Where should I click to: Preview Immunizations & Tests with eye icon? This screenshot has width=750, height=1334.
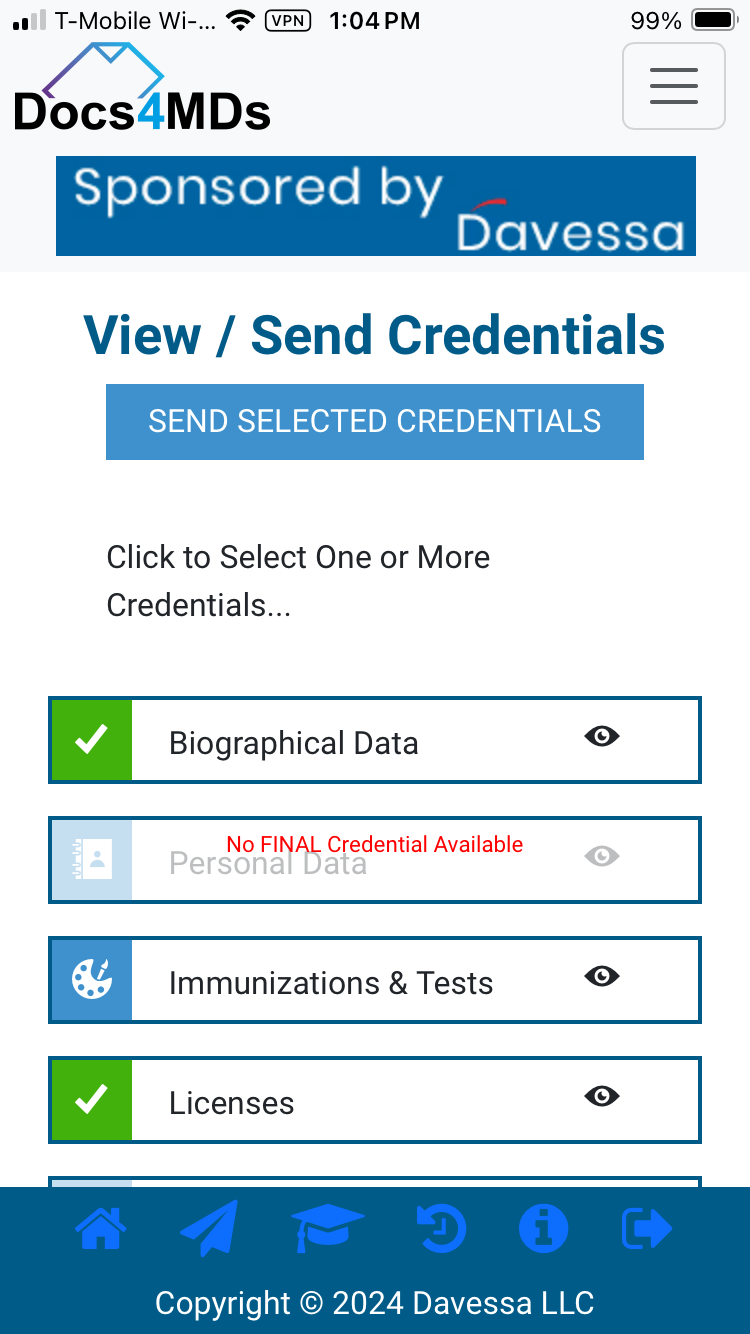(x=602, y=977)
